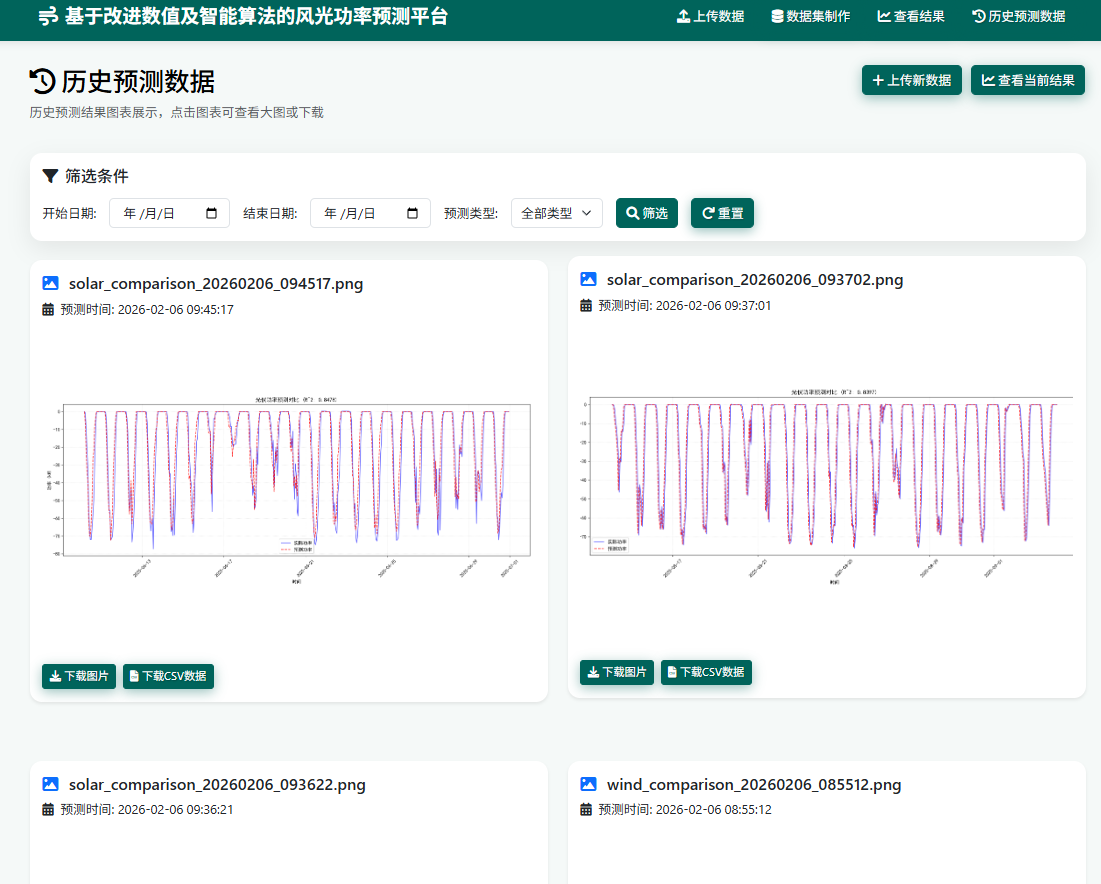Click calendar icon beside 2026-02-06 09:45:17
The height and width of the screenshot is (884, 1101).
pos(48,309)
